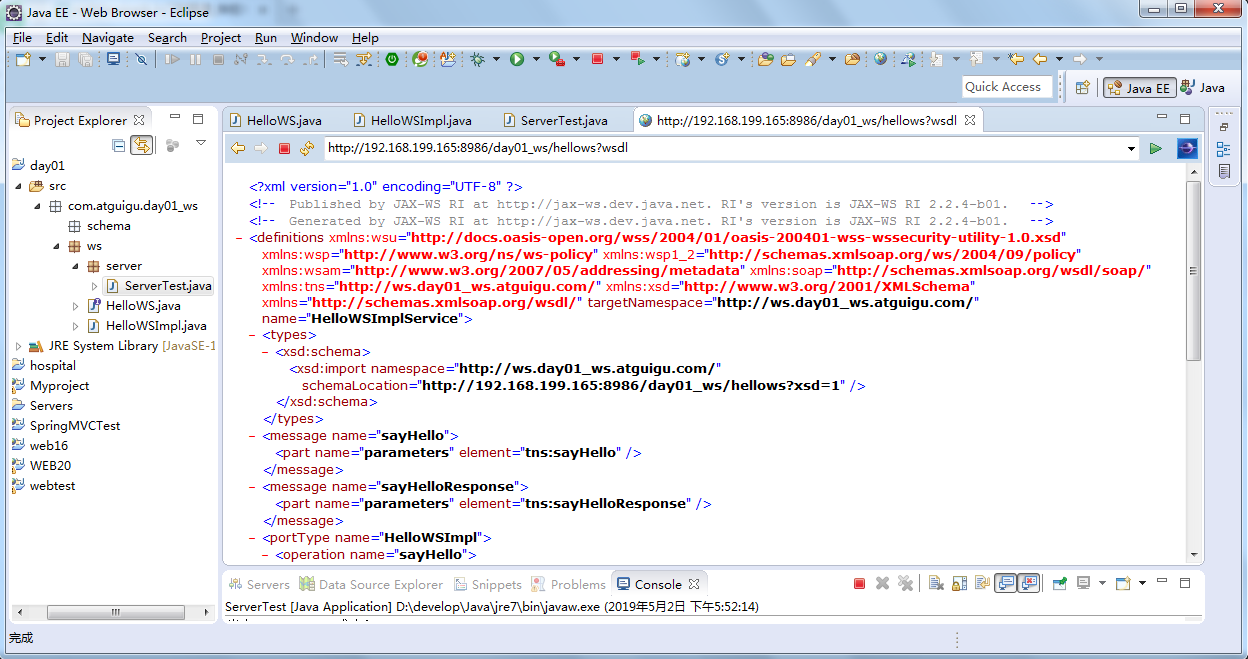Open dropdown arrow next to Debug icon
The image size is (1248, 659).
point(496,59)
